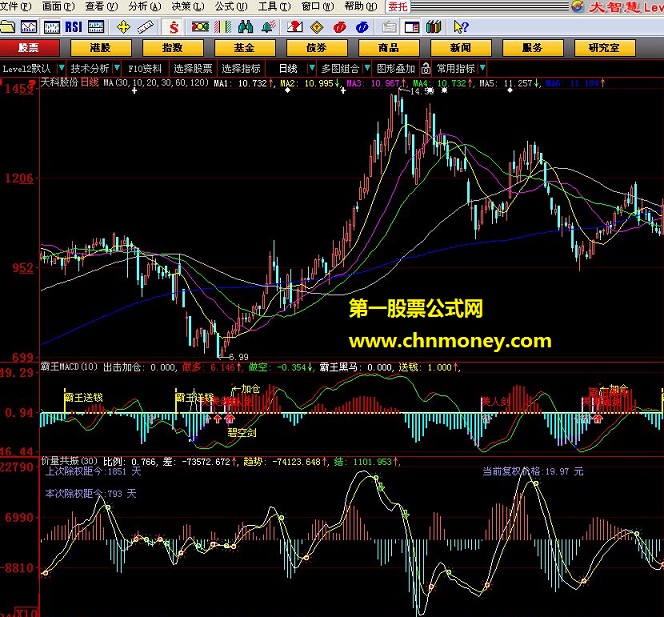Expand the 常用指标 dropdown arrow
This screenshot has height=617, width=664.
pyautogui.click(x=482, y=68)
